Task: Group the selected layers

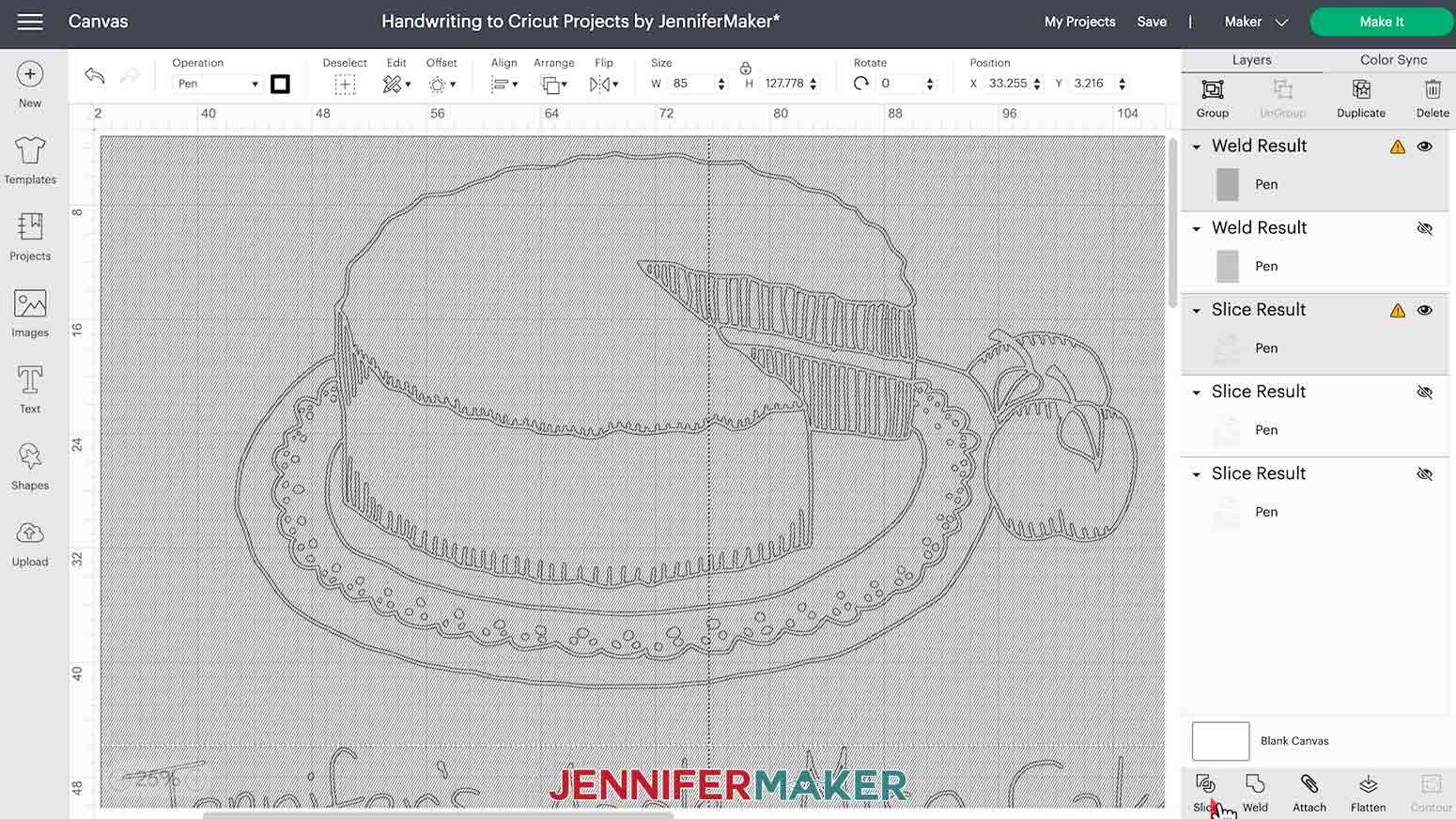Action: point(1213,98)
